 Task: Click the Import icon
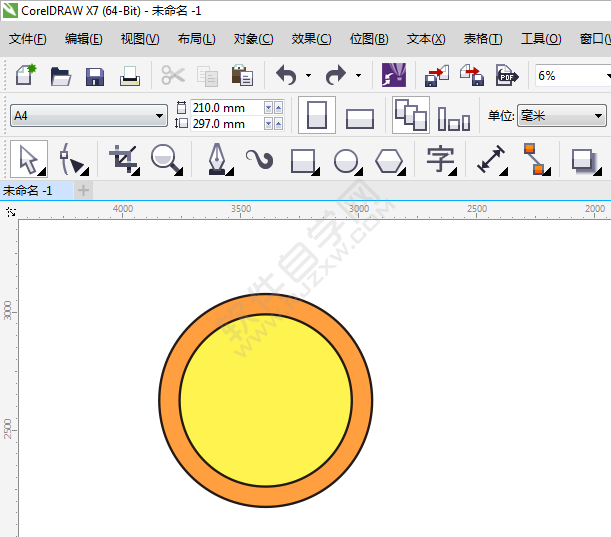click(437, 76)
